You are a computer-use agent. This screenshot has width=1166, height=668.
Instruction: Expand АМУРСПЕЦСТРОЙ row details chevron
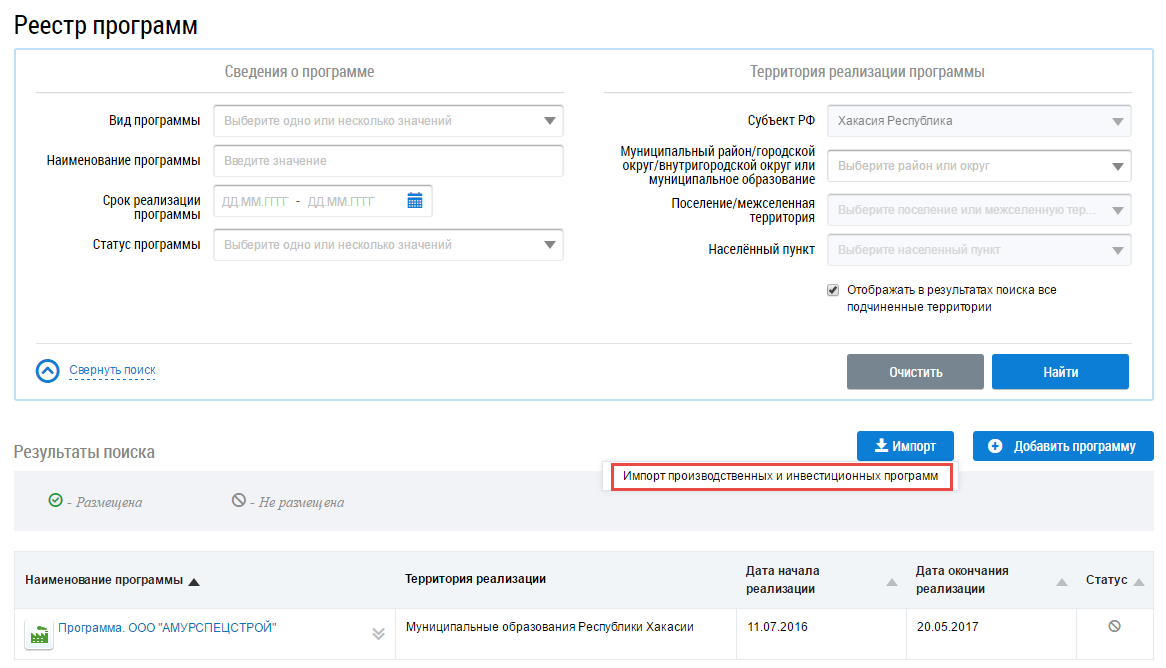[x=378, y=633]
